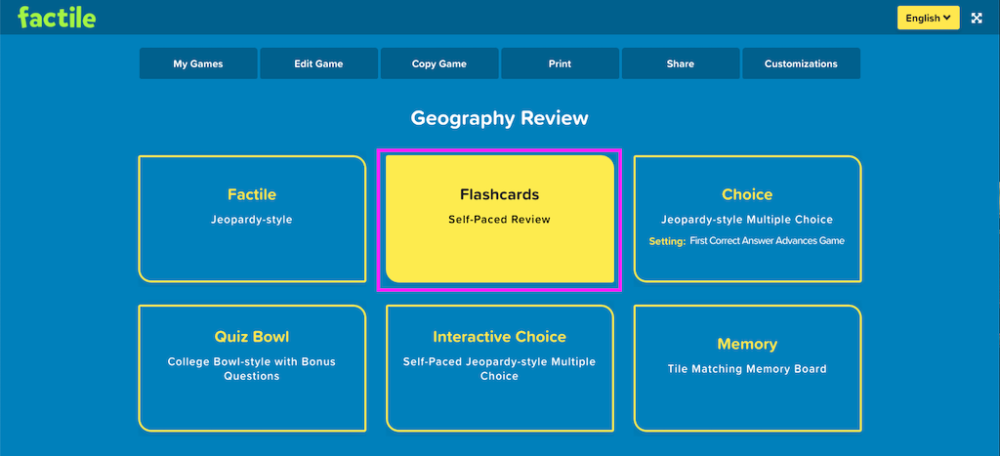Enter fullscreen mode using the expand icon

point(977,18)
